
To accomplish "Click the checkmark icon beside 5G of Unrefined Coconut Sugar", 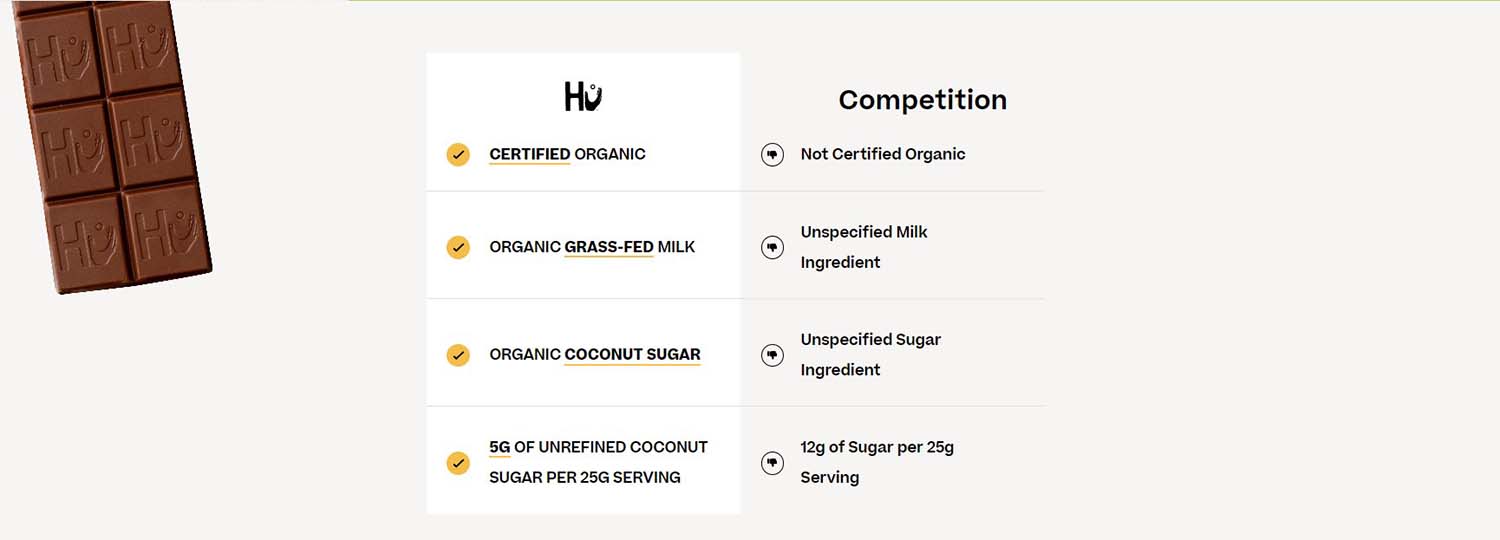I will click(x=458, y=462).
